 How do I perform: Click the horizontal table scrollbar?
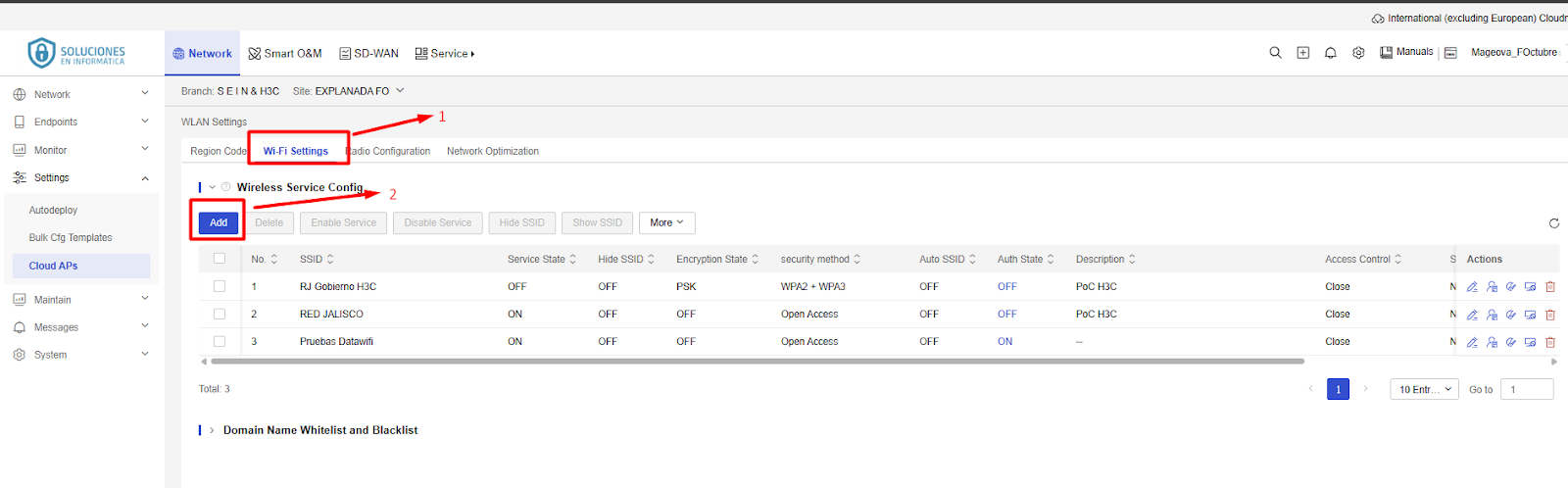point(757,362)
